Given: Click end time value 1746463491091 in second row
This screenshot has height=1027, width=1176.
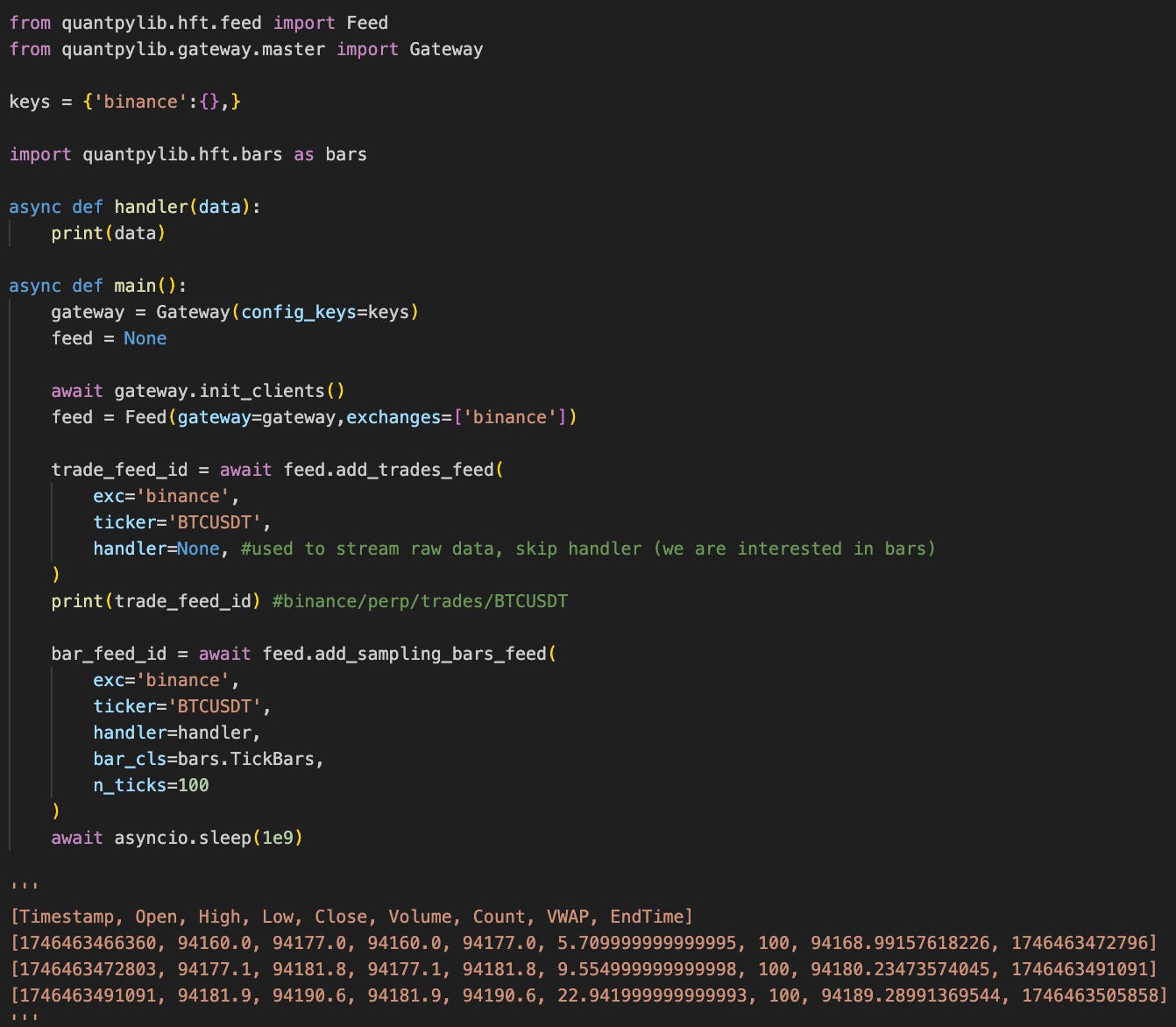Looking at the screenshot, I should (1080, 969).
